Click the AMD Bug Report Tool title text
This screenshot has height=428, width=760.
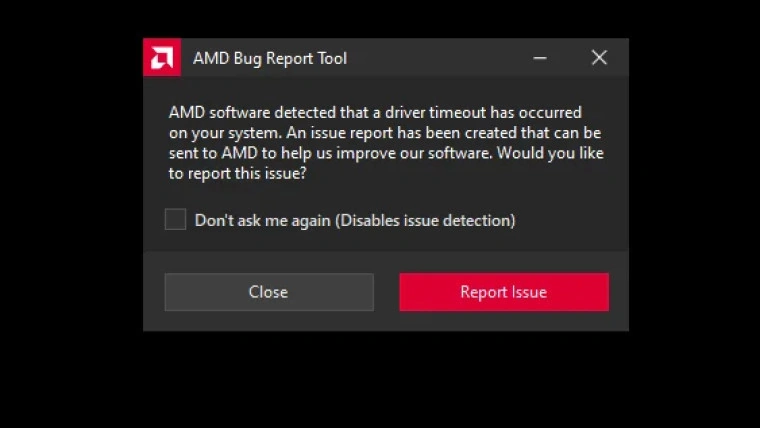coord(270,58)
